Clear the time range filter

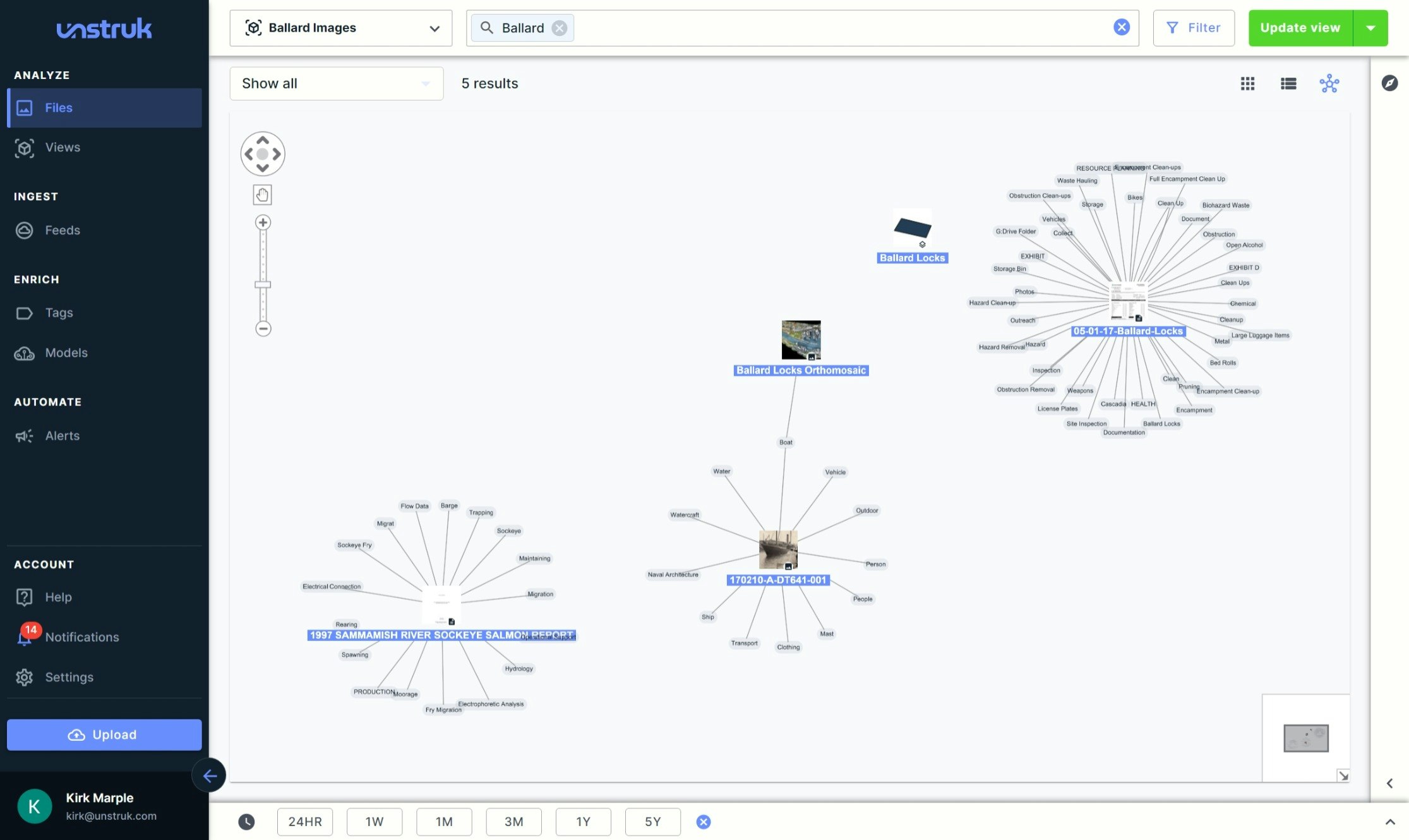coord(704,822)
